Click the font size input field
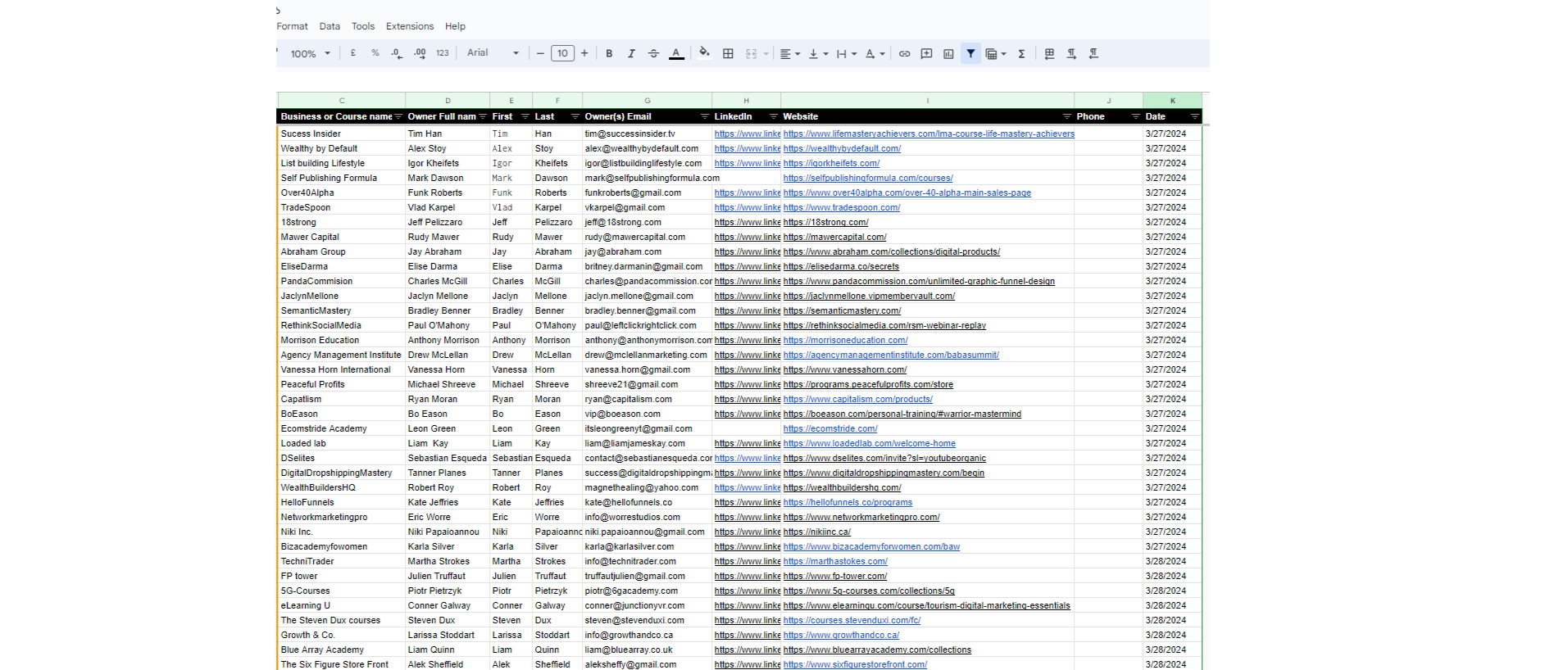 coord(562,53)
